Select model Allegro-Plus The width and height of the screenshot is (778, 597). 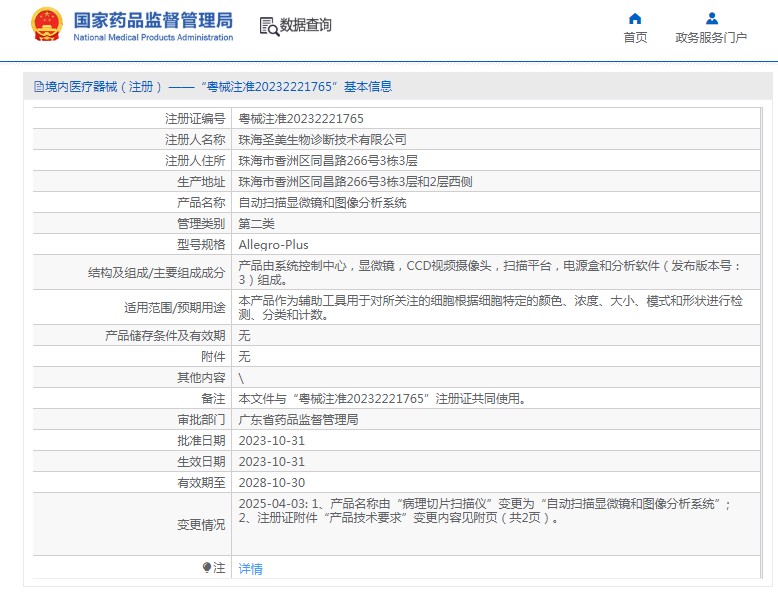click(273, 245)
